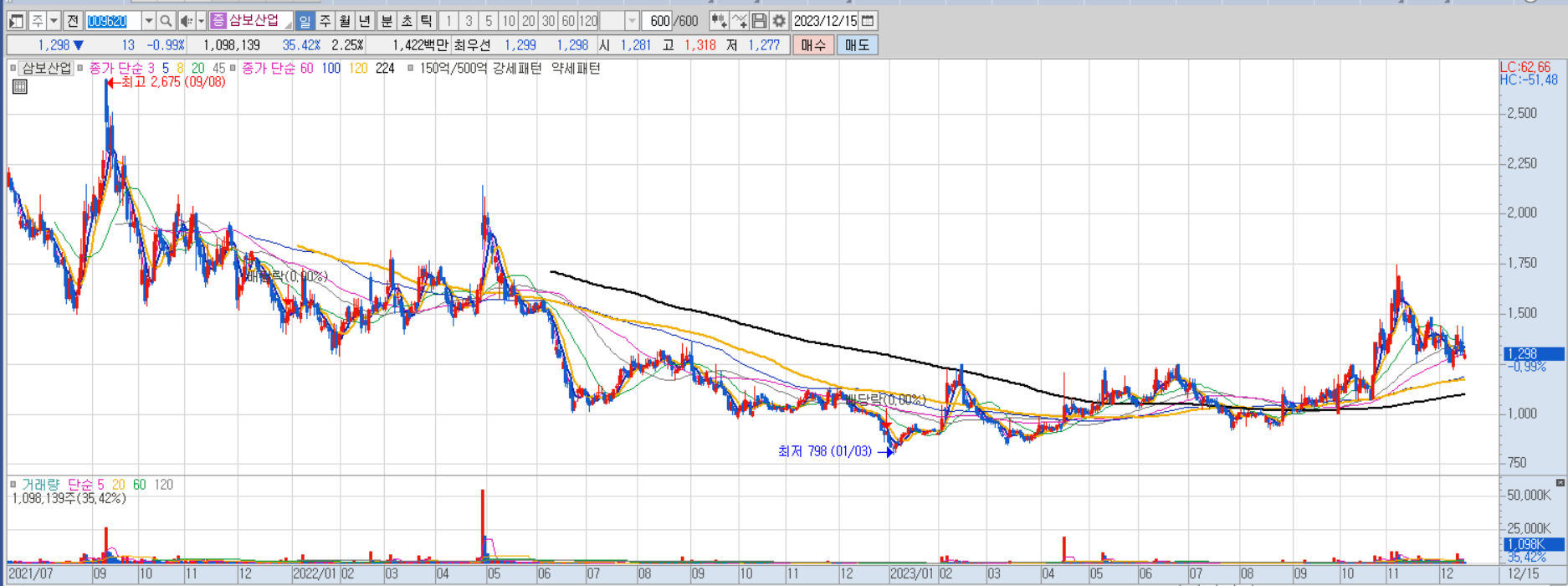Click the 12/15 date label at axis end
This screenshot has height=586, width=1568.
click(1523, 574)
